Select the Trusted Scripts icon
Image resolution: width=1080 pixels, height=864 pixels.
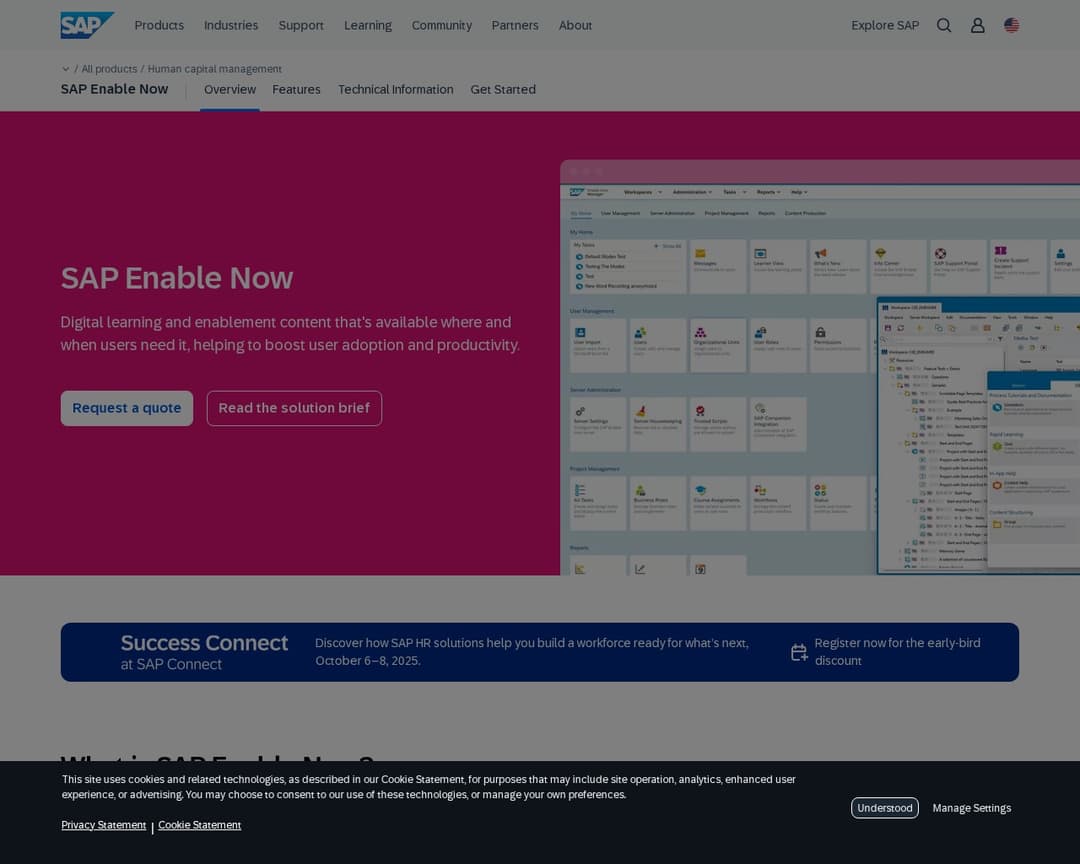(x=701, y=409)
